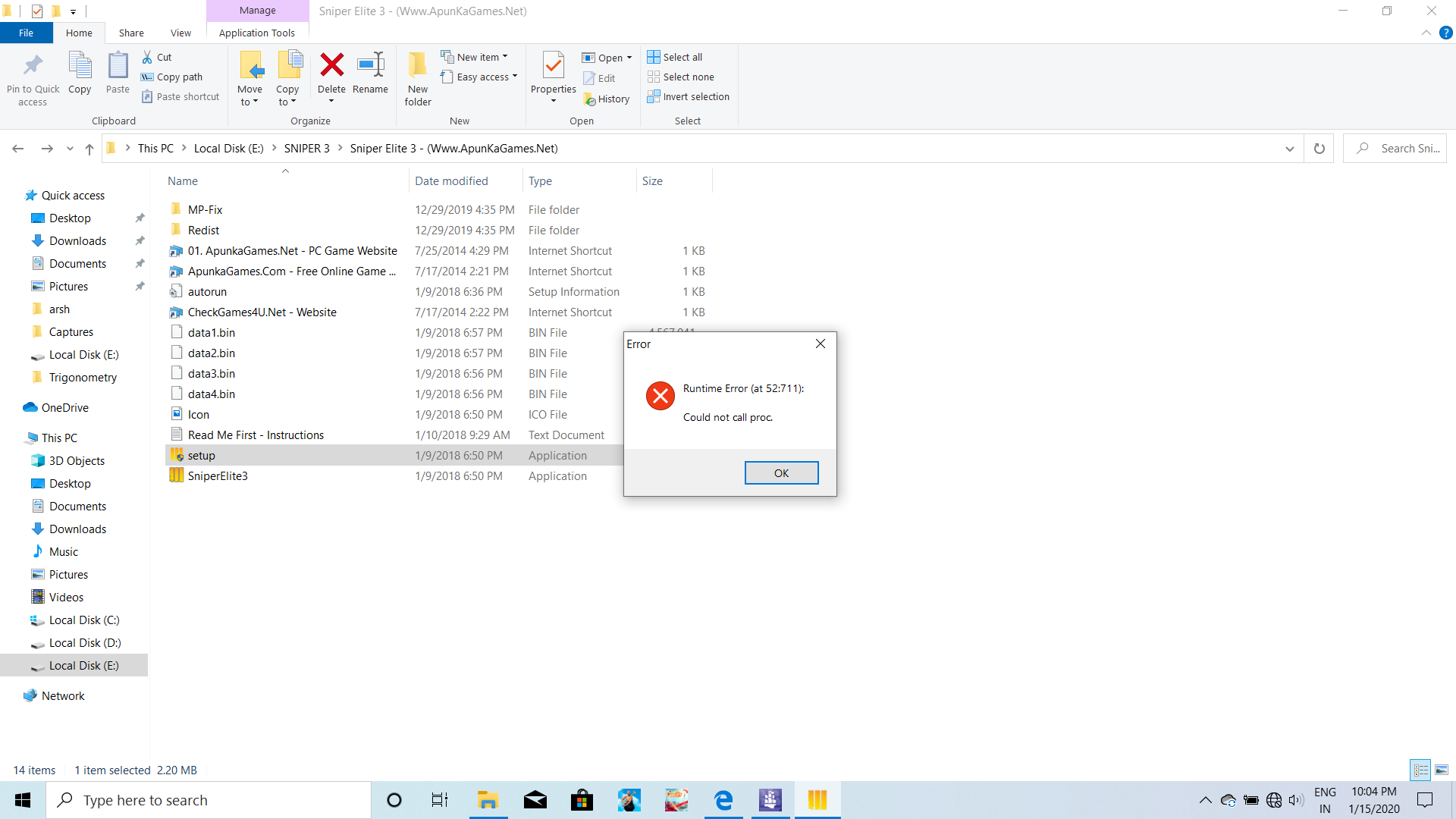Open Microsoft Edge from the taskbar
The image size is (1456, 819).
pyautogui.click(x=723, y=800)
